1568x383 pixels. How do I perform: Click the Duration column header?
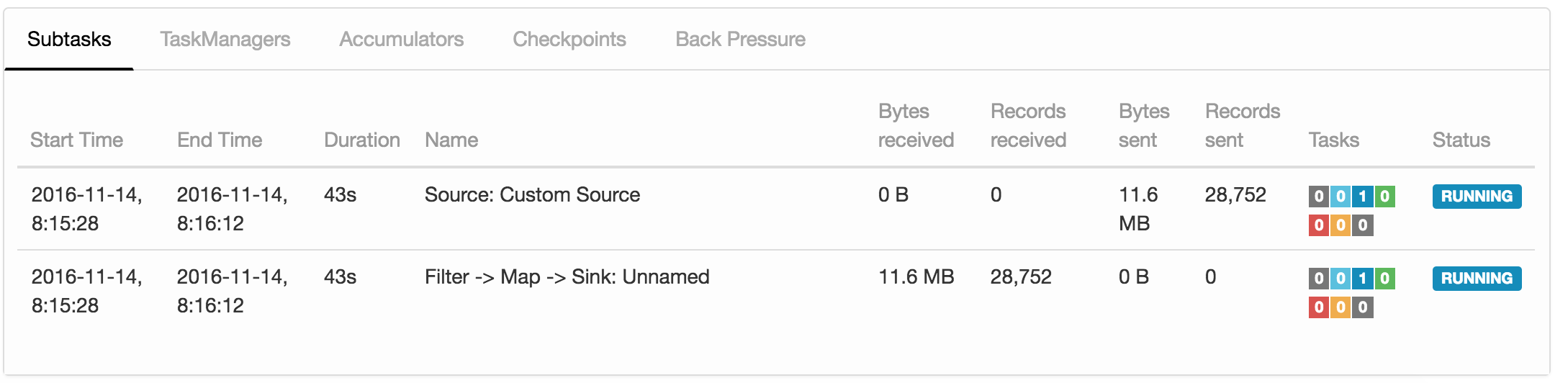click(361, 140)
